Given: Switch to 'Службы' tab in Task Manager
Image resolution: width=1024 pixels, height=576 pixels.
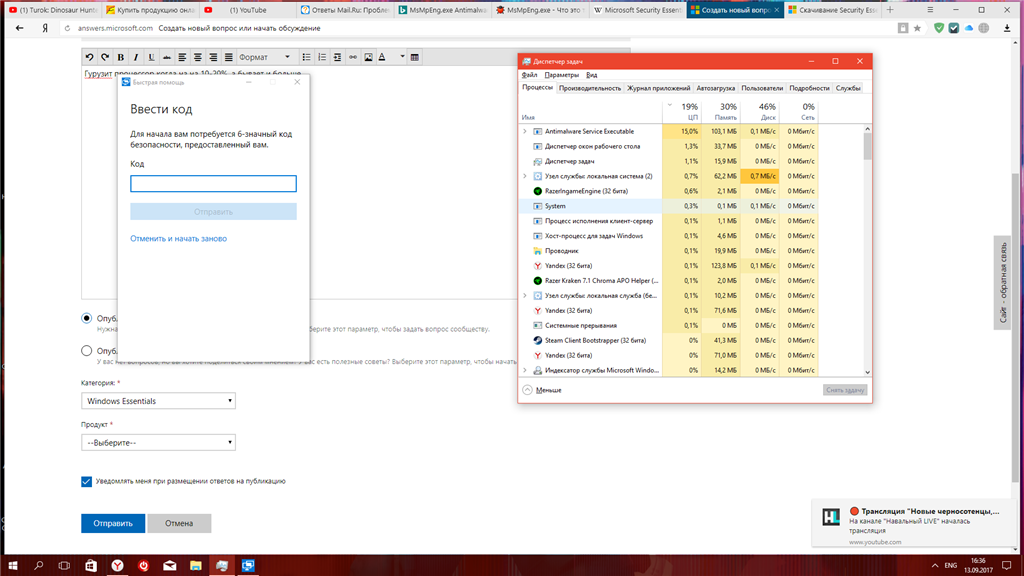Looking at the screenshot, I should 848,88.
